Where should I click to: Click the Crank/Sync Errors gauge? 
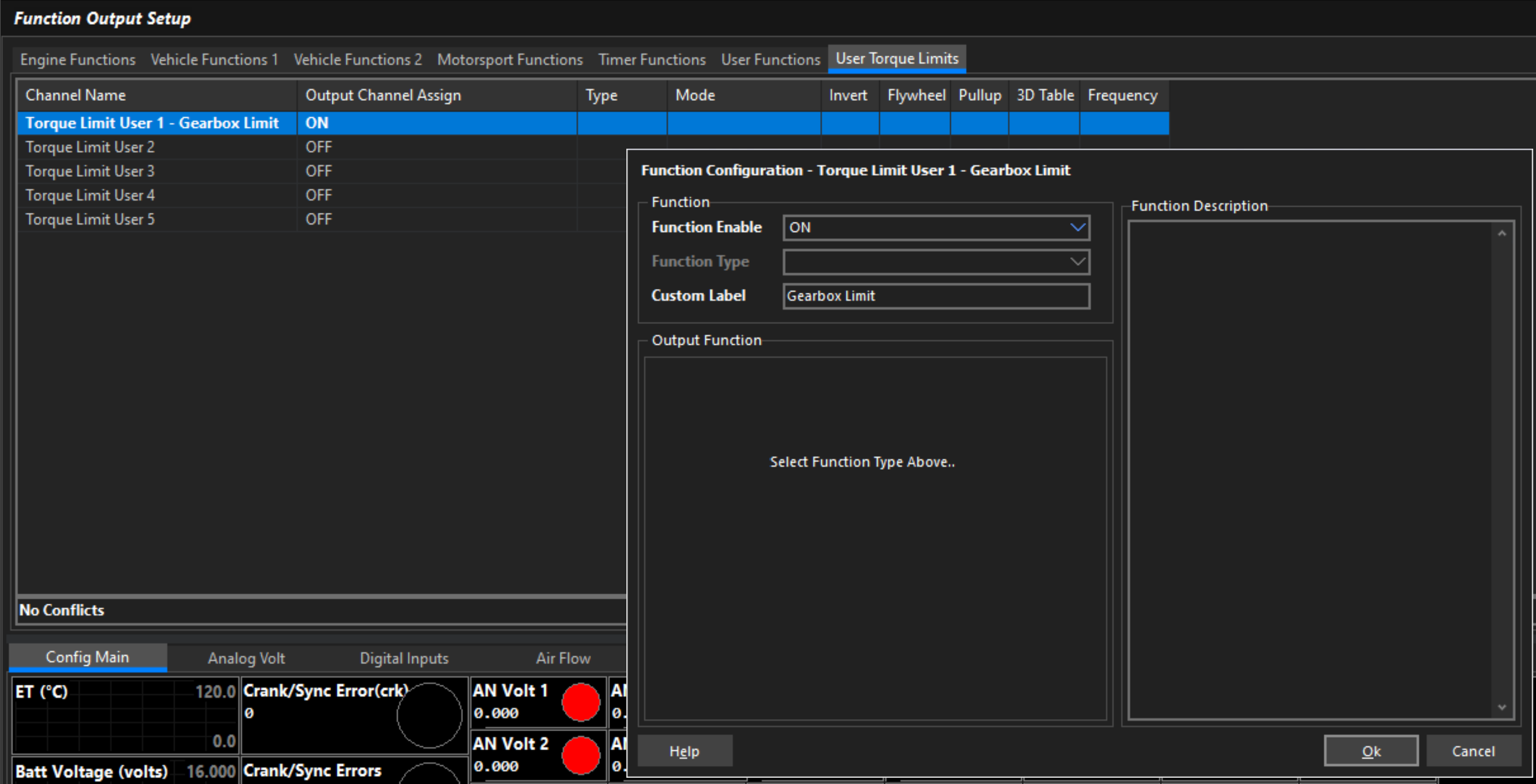[354, 770]
